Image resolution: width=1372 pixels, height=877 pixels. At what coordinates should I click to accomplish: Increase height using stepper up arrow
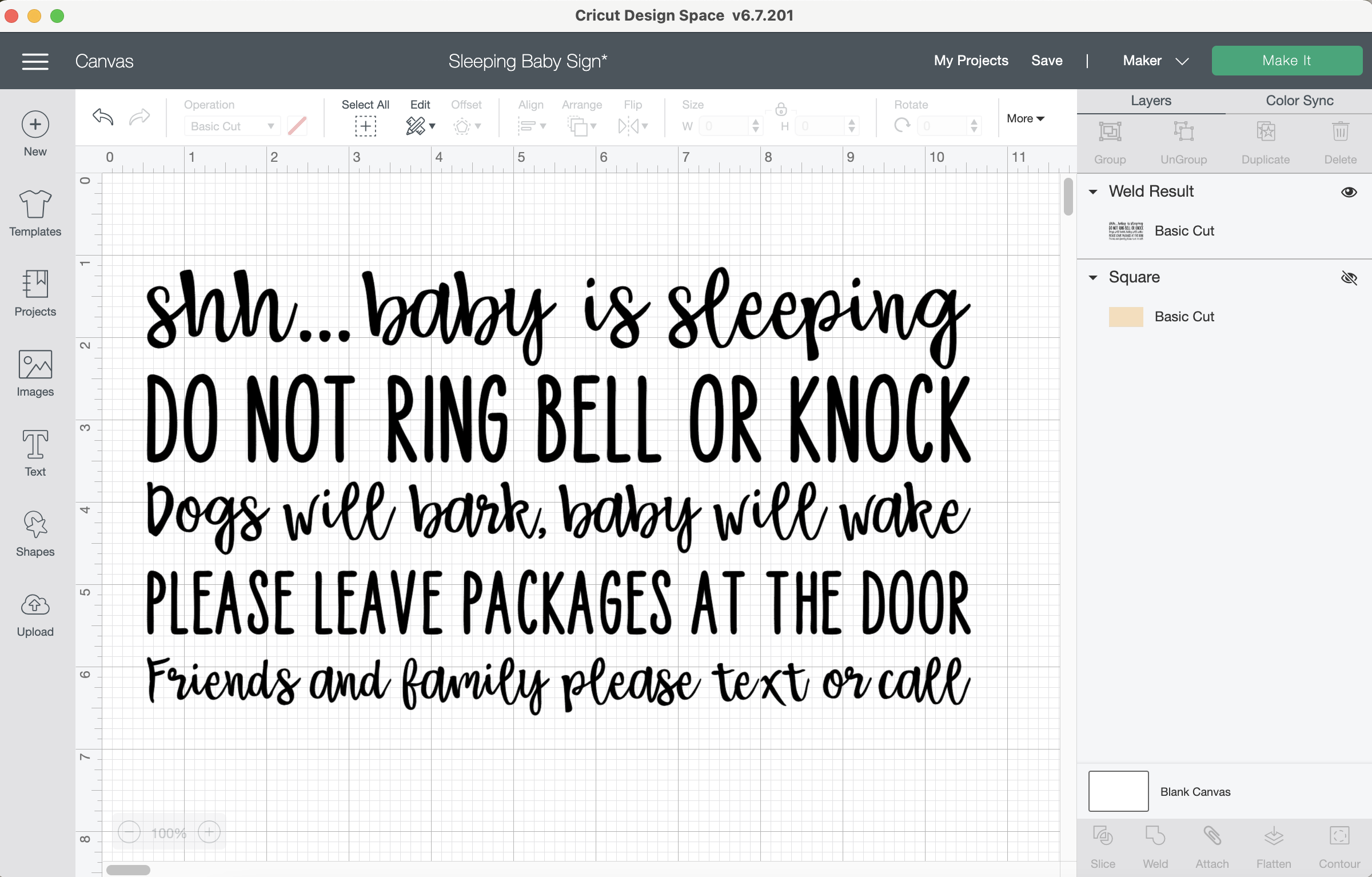click(x=852, y=122)
